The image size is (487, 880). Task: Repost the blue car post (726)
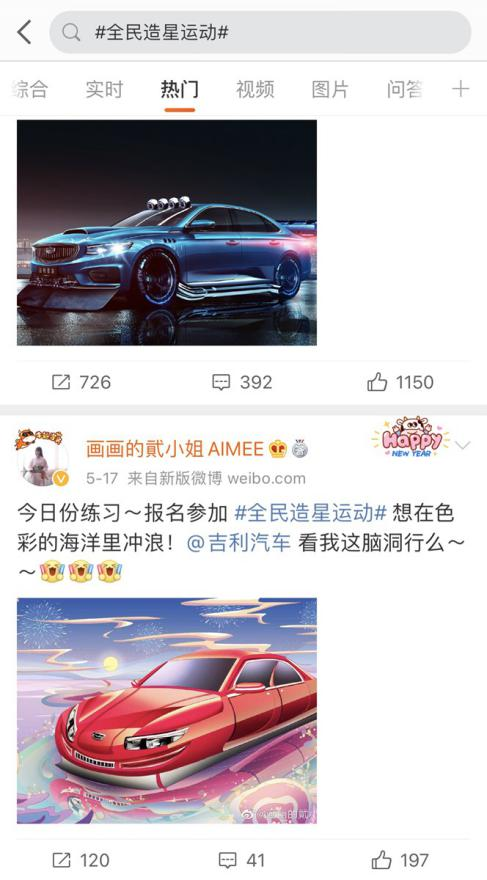(x=81, y=382)
